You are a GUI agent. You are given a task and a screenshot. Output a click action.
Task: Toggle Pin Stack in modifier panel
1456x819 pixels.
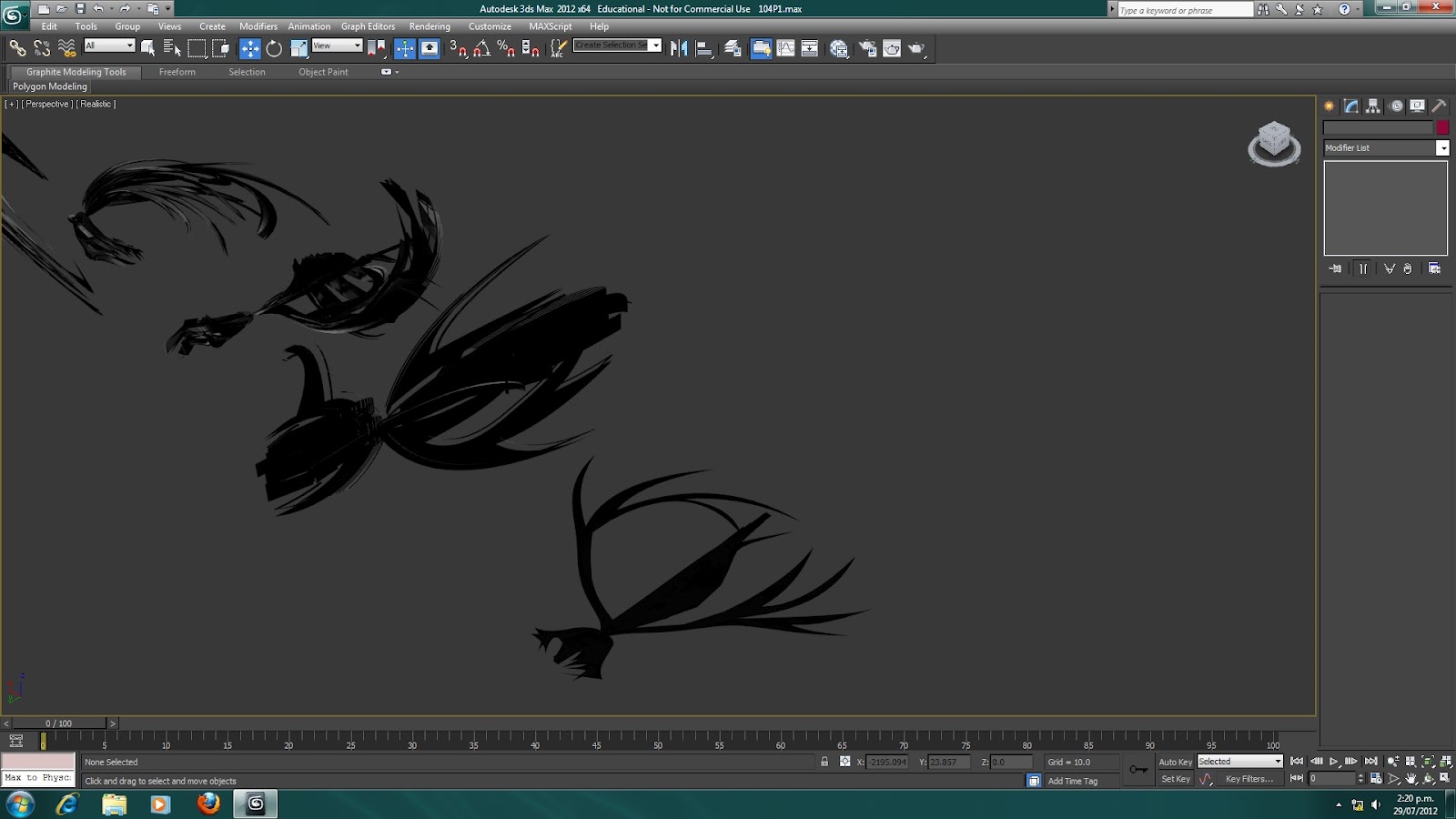[x=1335, y=268]
